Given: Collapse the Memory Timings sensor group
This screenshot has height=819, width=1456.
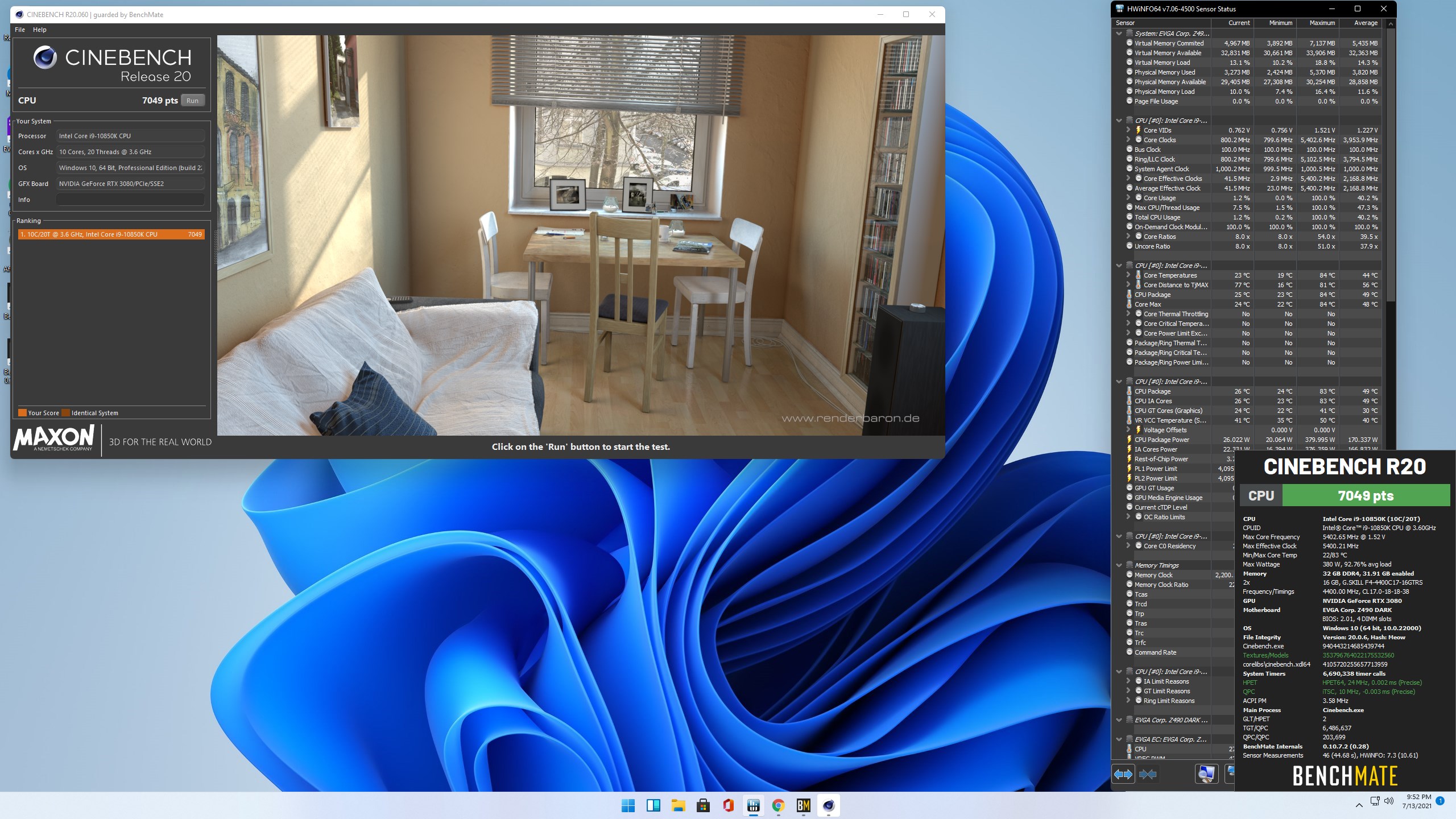Looking at the screenshot, I should [x=1119, y=565].
